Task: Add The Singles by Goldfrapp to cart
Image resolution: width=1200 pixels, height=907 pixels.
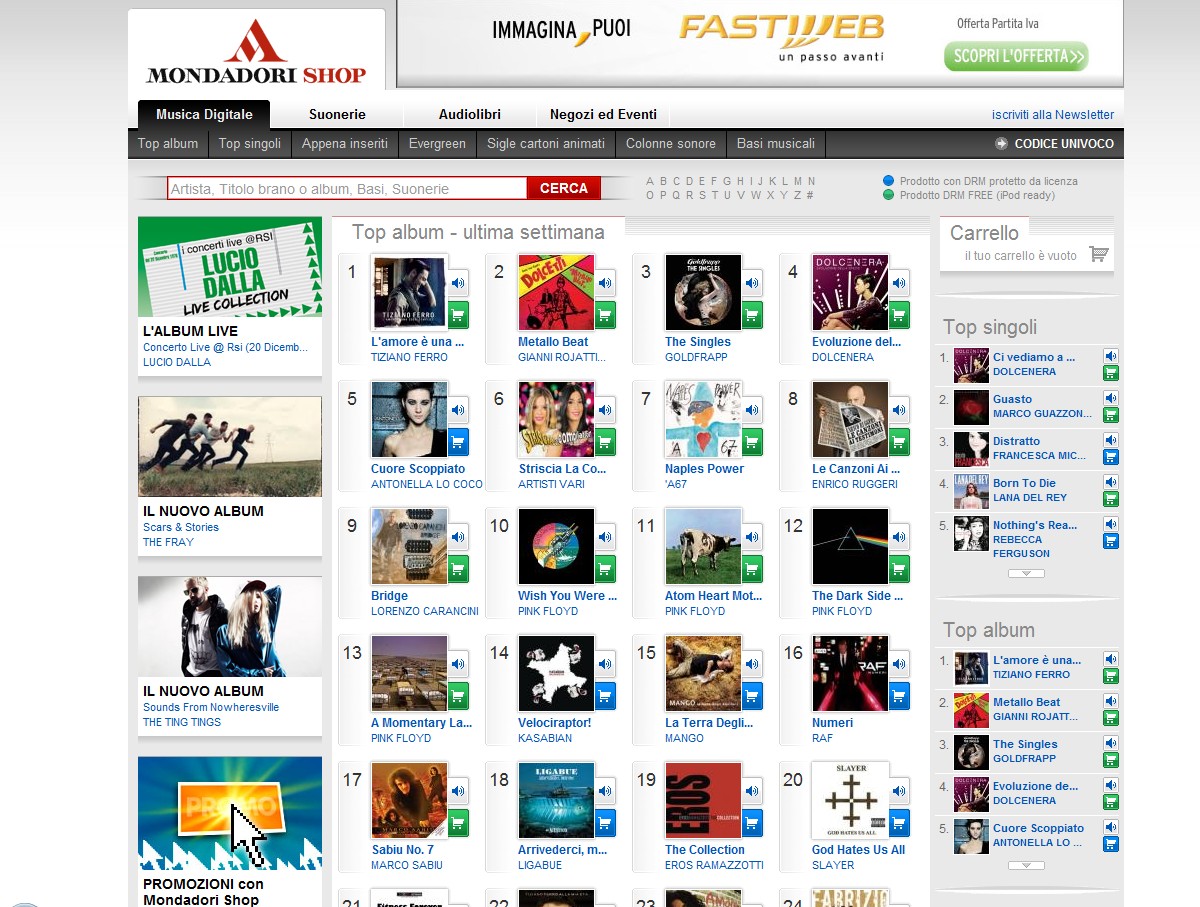Action: click(x=752, y=315)
